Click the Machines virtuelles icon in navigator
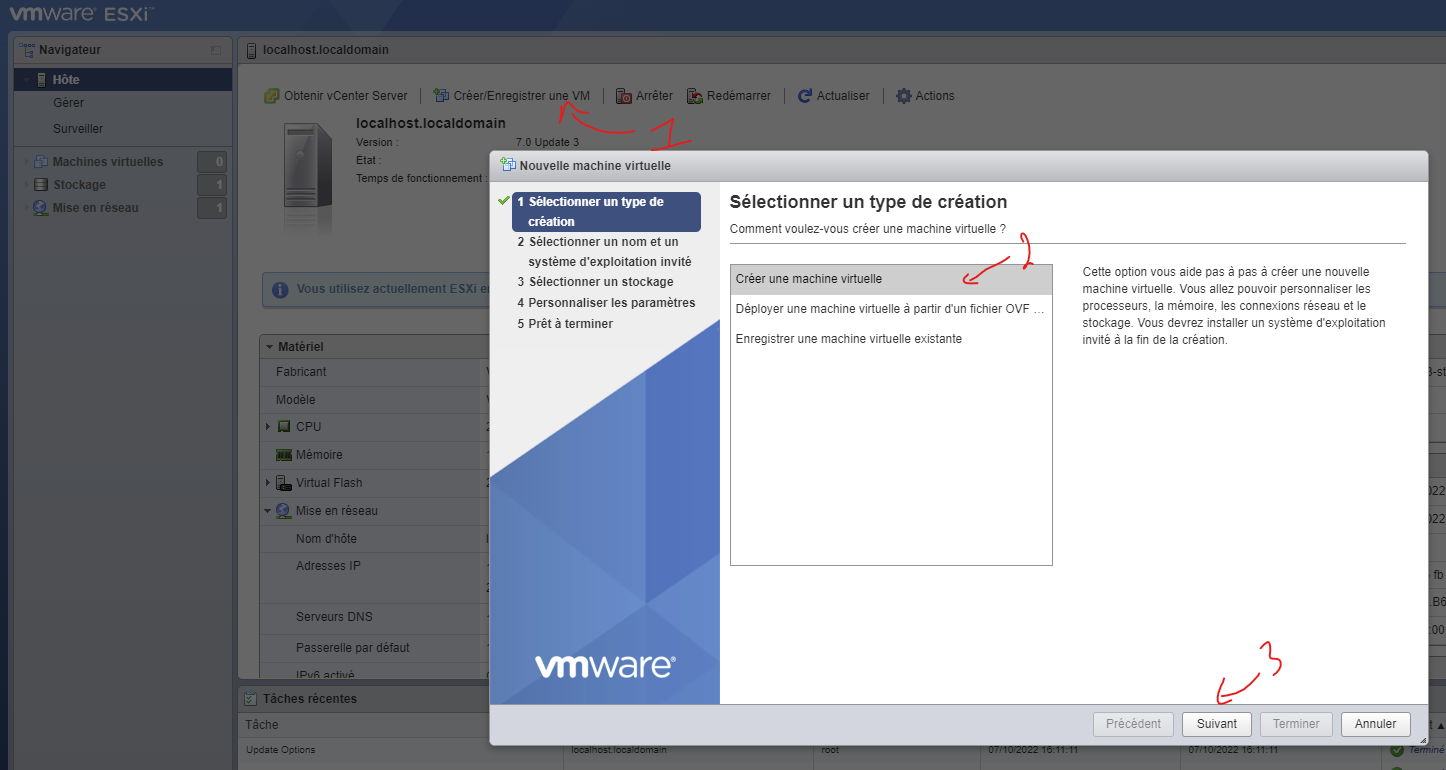The height and width of the screenshot is (770, 1446). [41, 162]
